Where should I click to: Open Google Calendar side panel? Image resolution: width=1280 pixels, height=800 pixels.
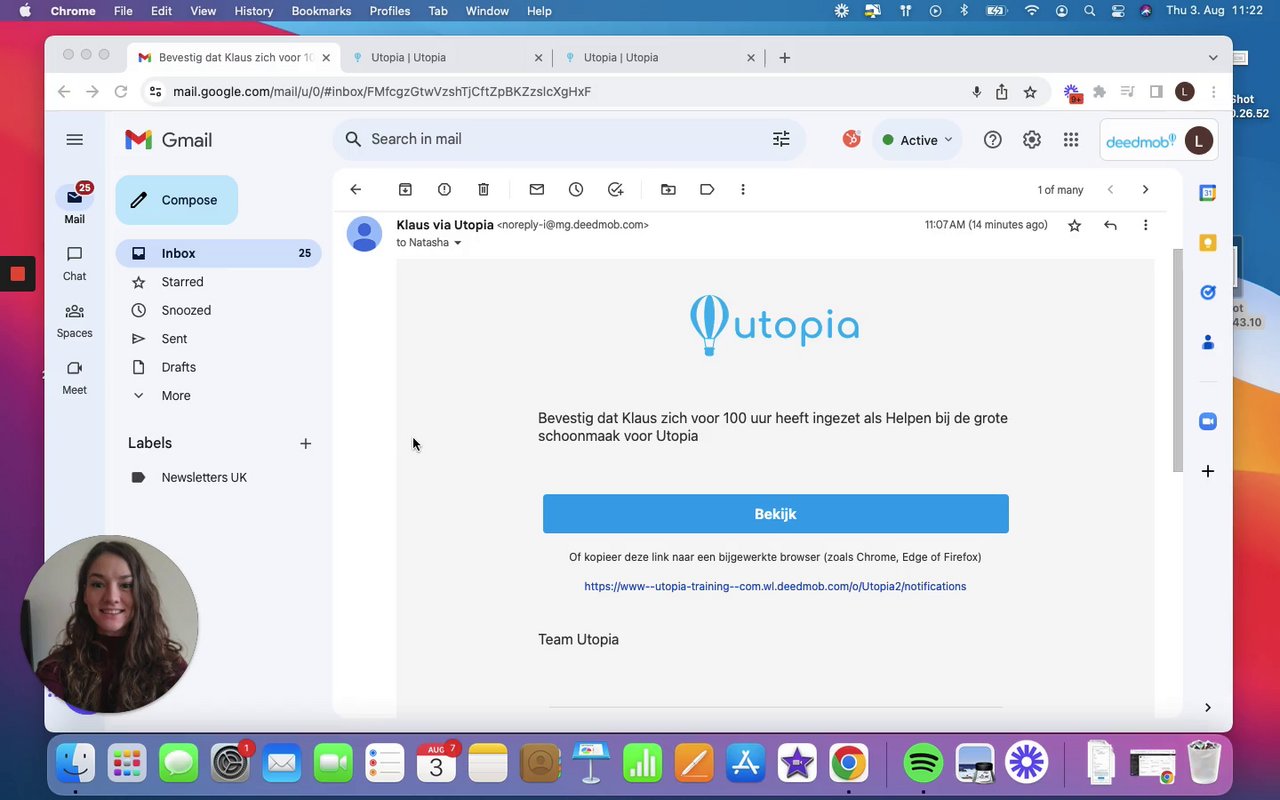coord(1208,193)
